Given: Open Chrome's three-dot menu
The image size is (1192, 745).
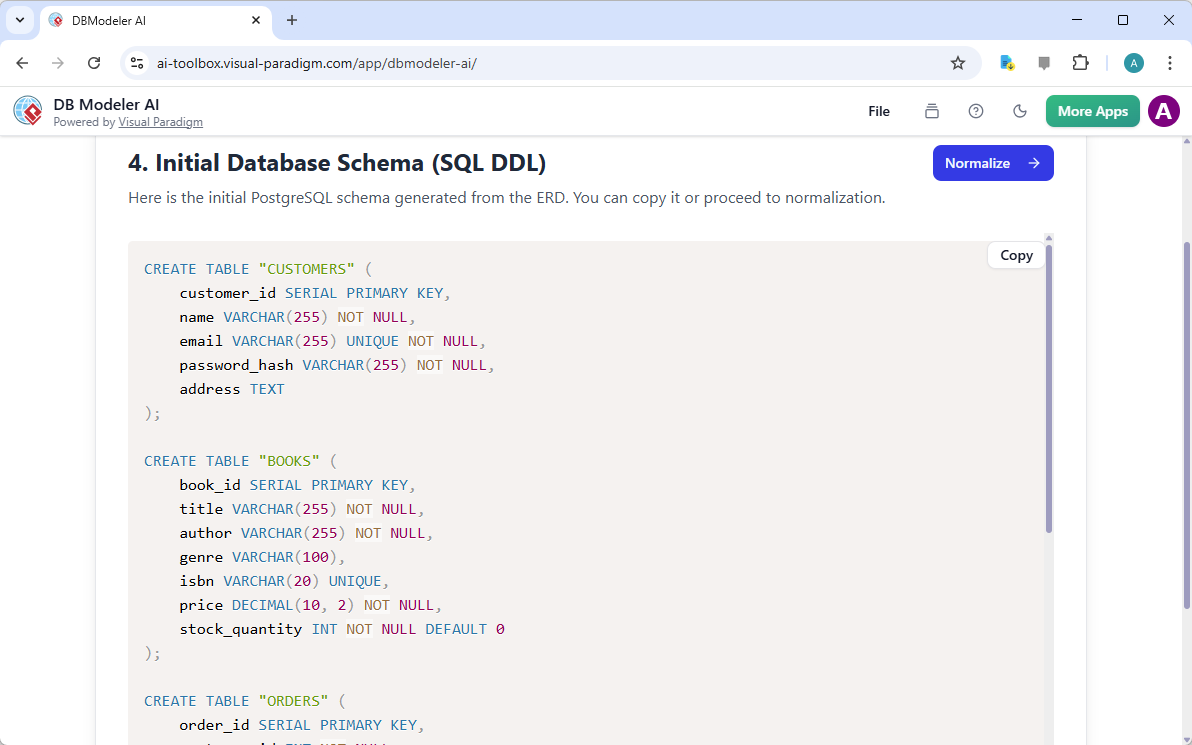Looking at the screenshot, I should (1170, 62).
